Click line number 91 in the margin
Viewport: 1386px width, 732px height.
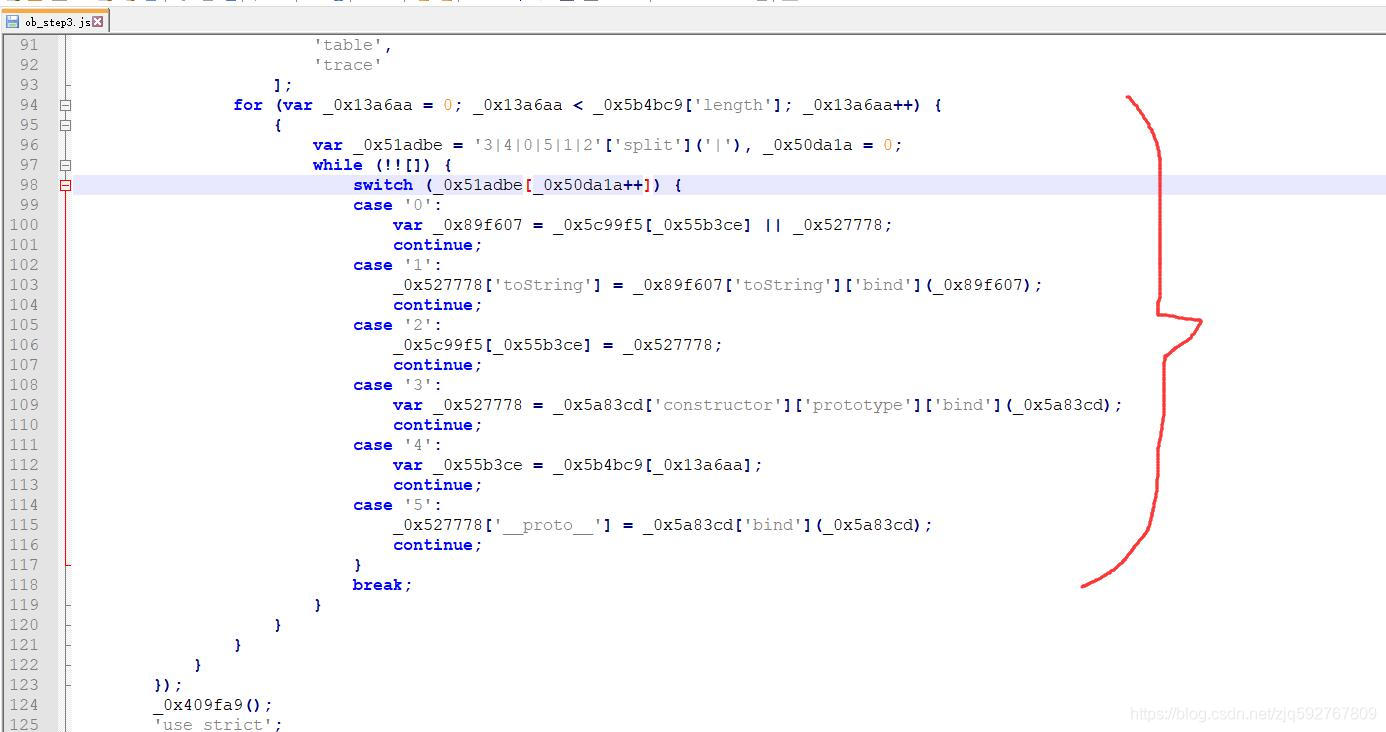(x=30, y=44)
